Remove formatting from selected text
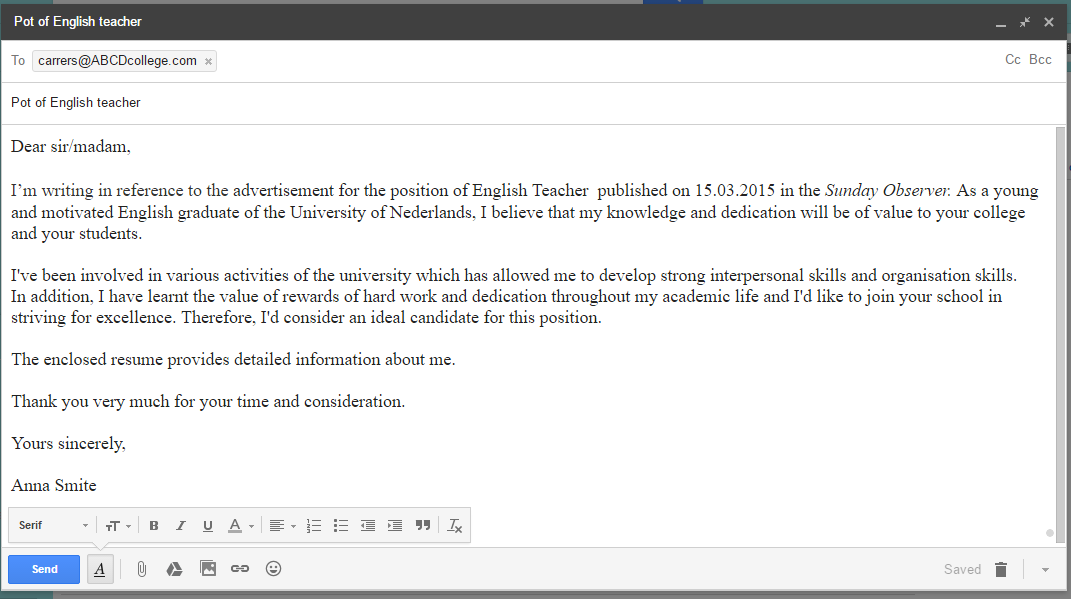Viewport: 1071px width, 599px height. click(455, 525)
